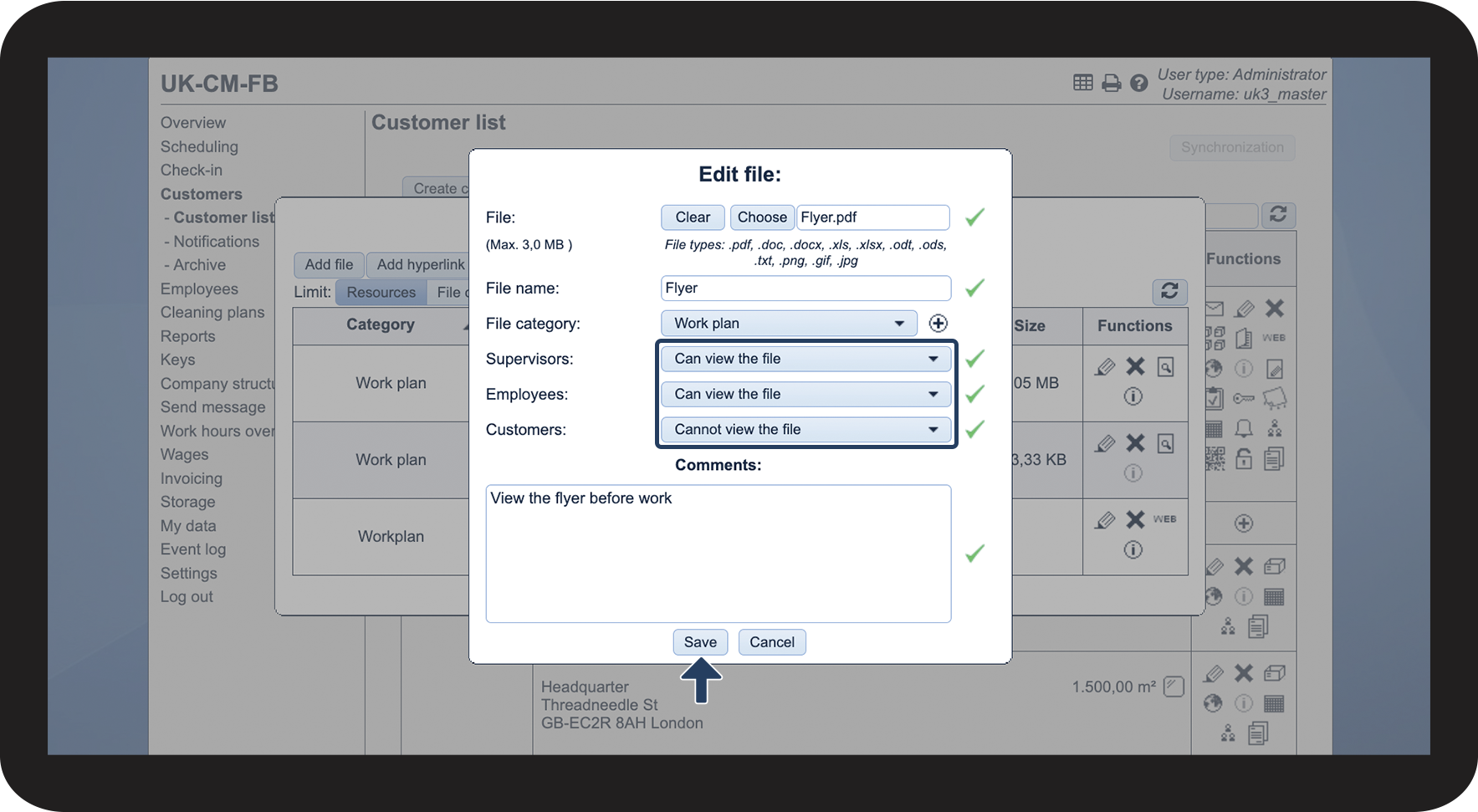
Task: Click the refresh icon above the Functions column
Action: click(1169, 291)
